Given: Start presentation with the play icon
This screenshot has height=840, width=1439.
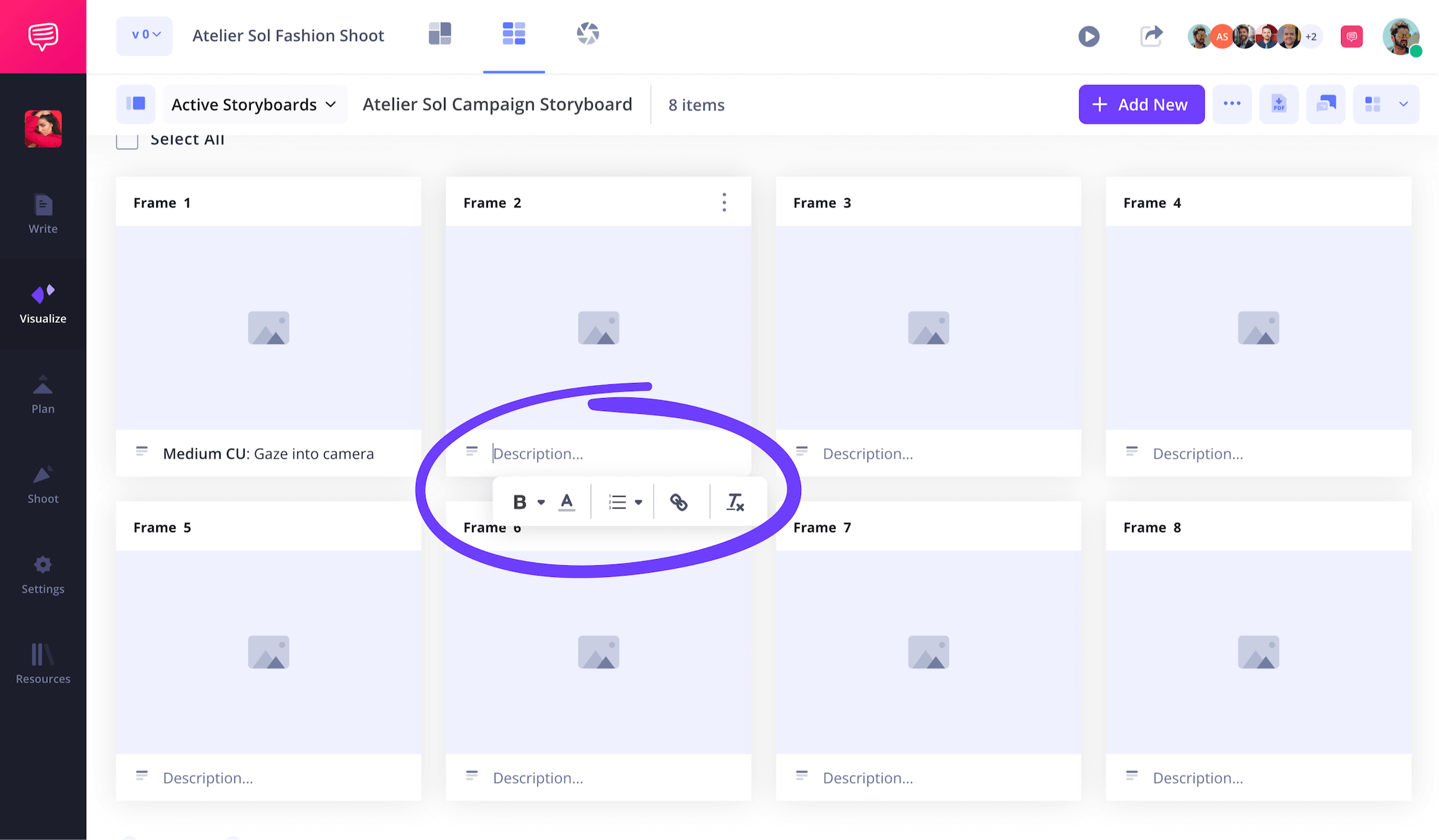Looking at the screenshot, I should [1088, 36].
